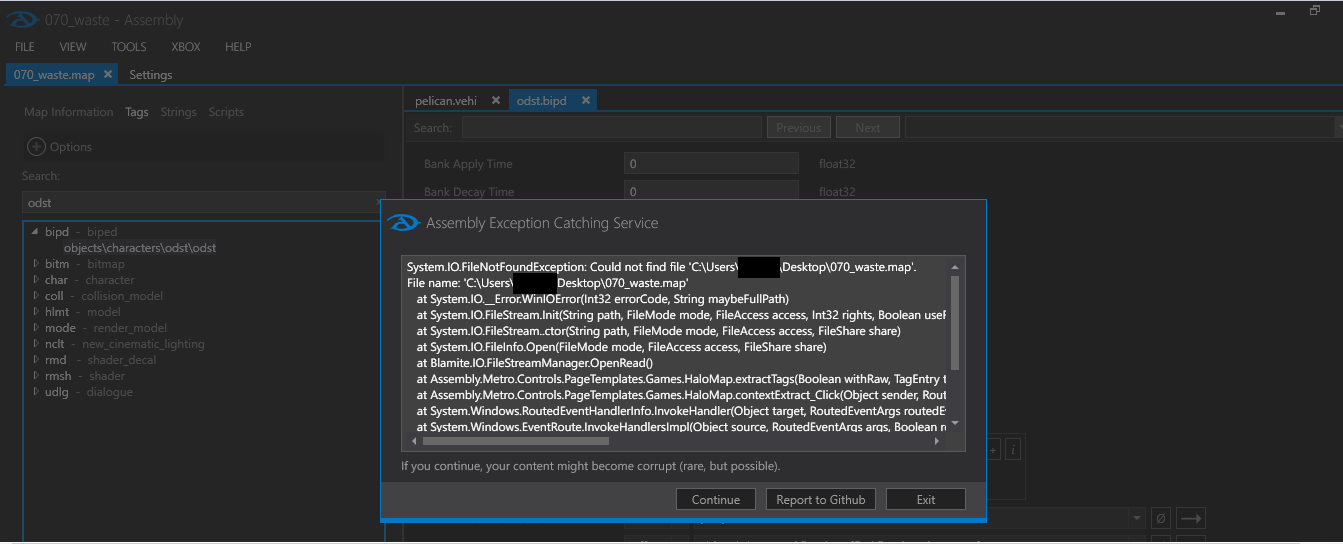Open the Map Information section
1343x544 pixels.
coord(69,112)
